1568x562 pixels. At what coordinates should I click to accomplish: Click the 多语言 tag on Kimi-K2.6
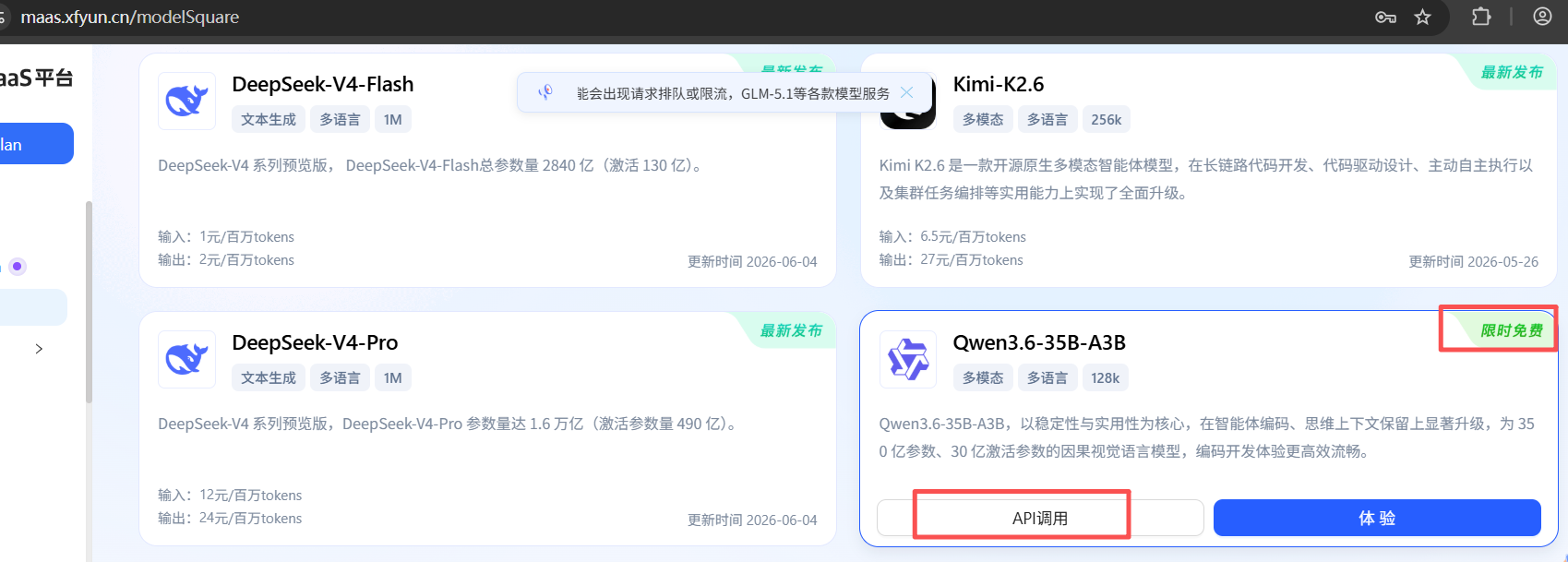tap(1047, 119)
